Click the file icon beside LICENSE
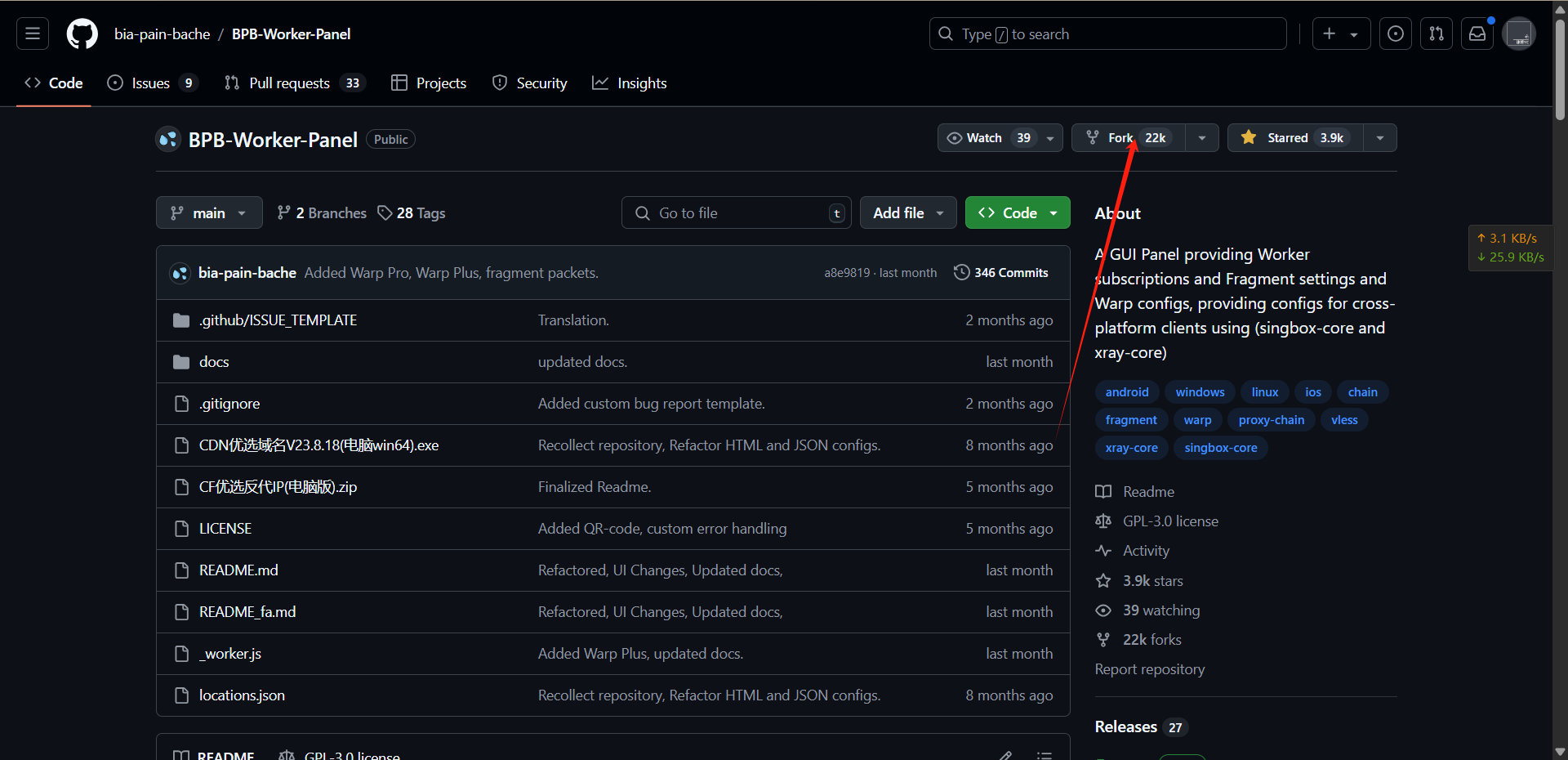This screenshot has width=1568, height=760. click(181, 529)
